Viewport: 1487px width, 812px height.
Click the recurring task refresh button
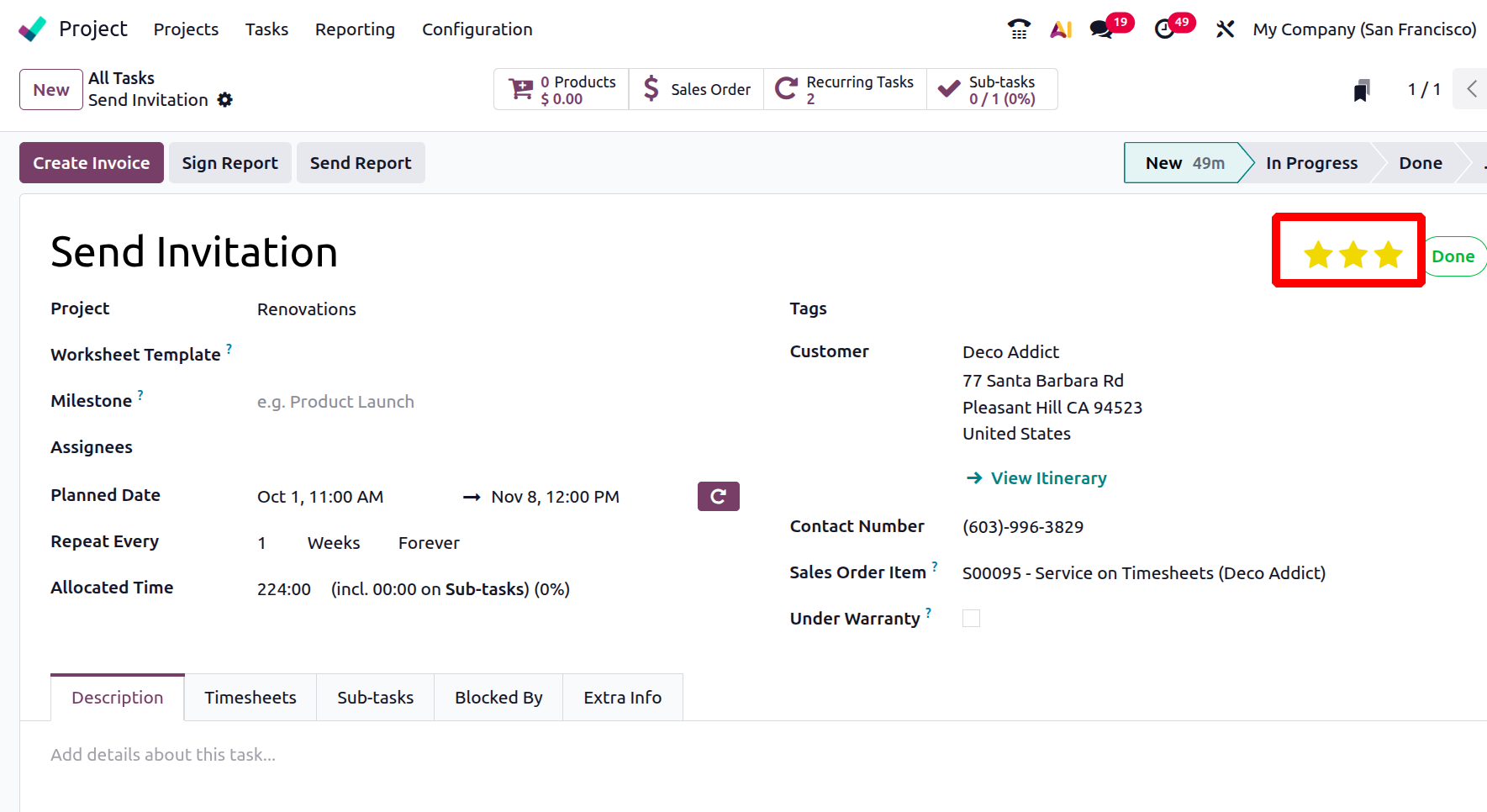click(718, 497)
